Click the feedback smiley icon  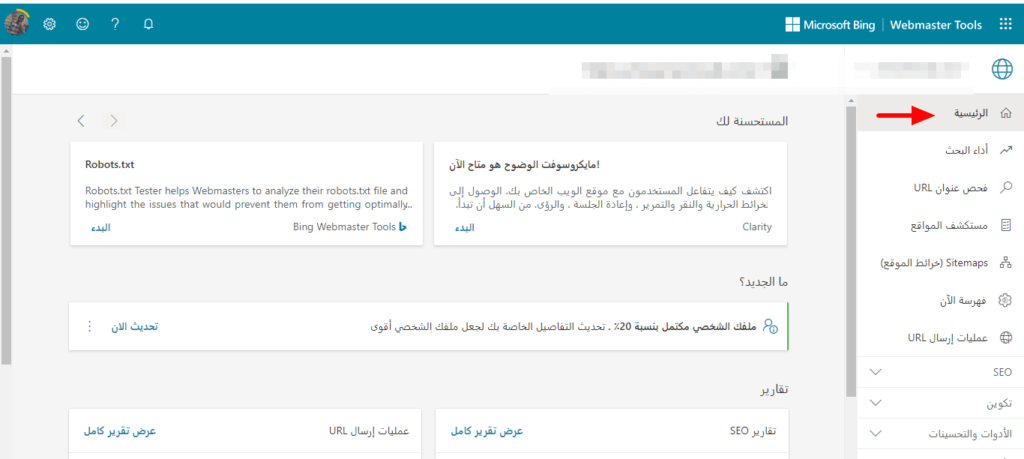coord(82,24)
